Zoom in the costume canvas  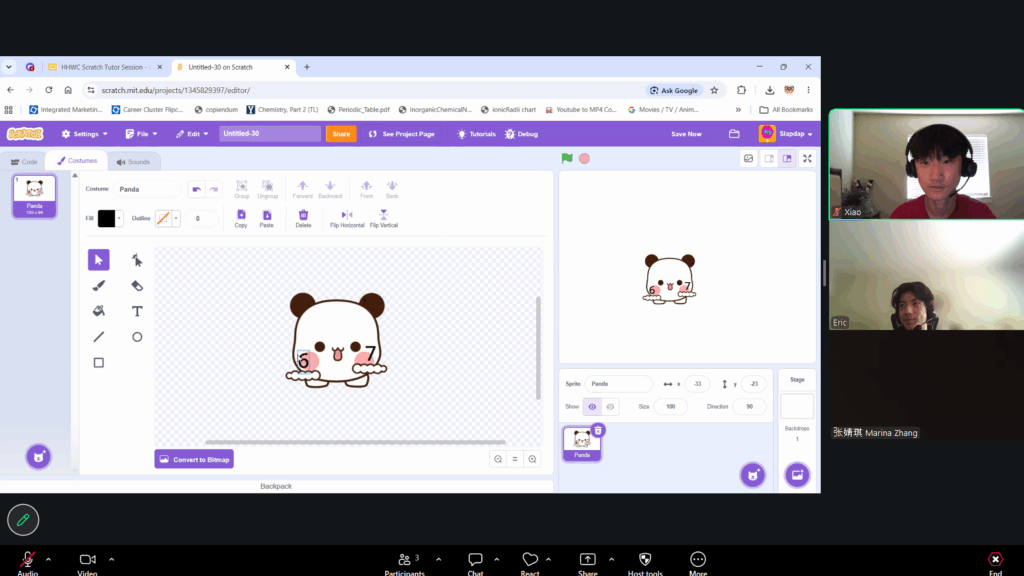[532, 459]
